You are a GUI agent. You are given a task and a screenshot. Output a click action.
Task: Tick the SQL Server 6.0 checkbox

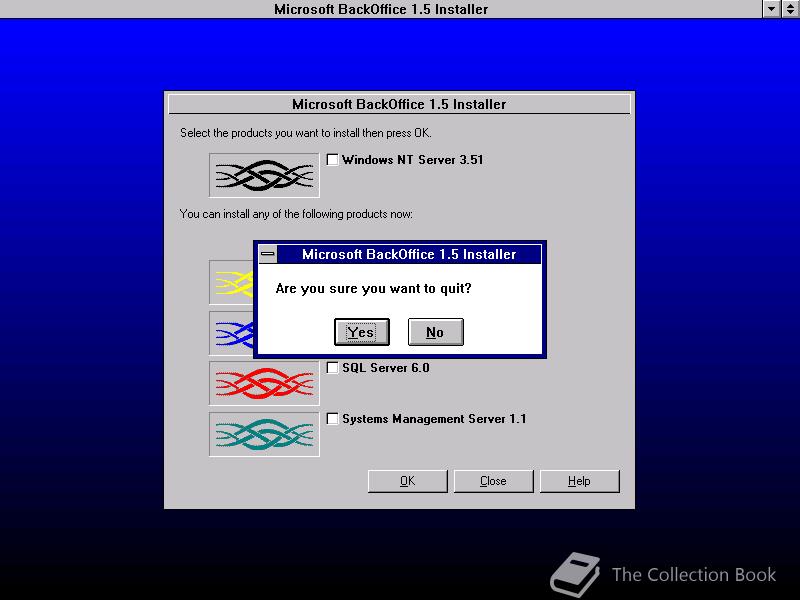(x=332, y=367)
